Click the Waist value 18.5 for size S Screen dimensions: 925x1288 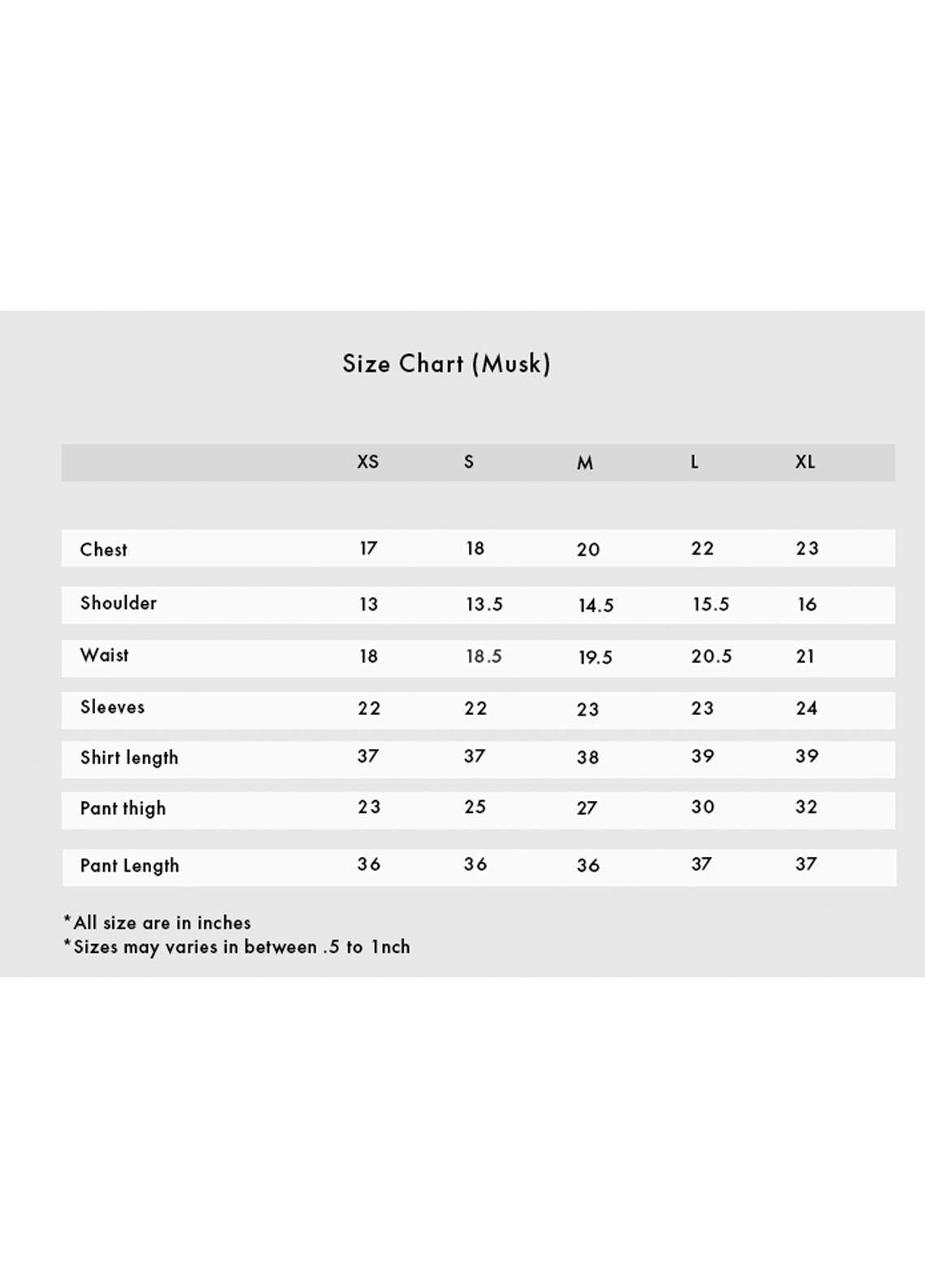(x=484, y=657)
